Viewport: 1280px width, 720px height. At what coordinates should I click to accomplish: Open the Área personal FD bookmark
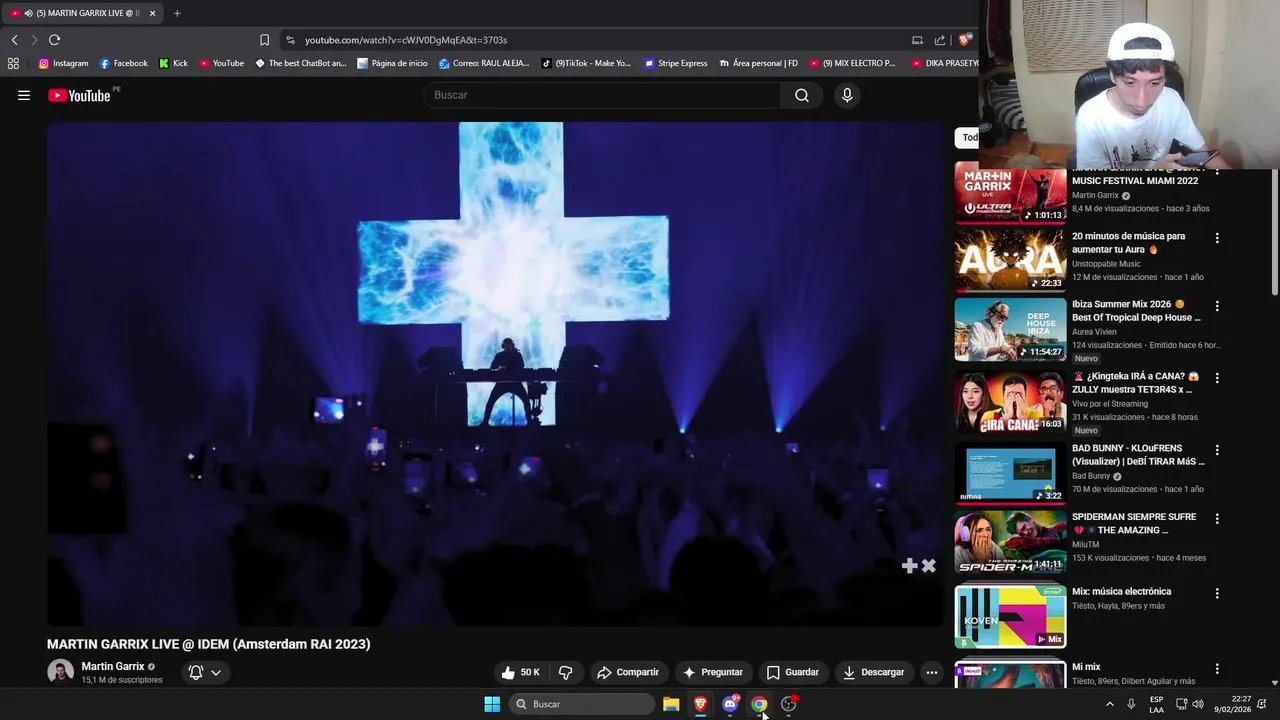(x=758, y=63)
